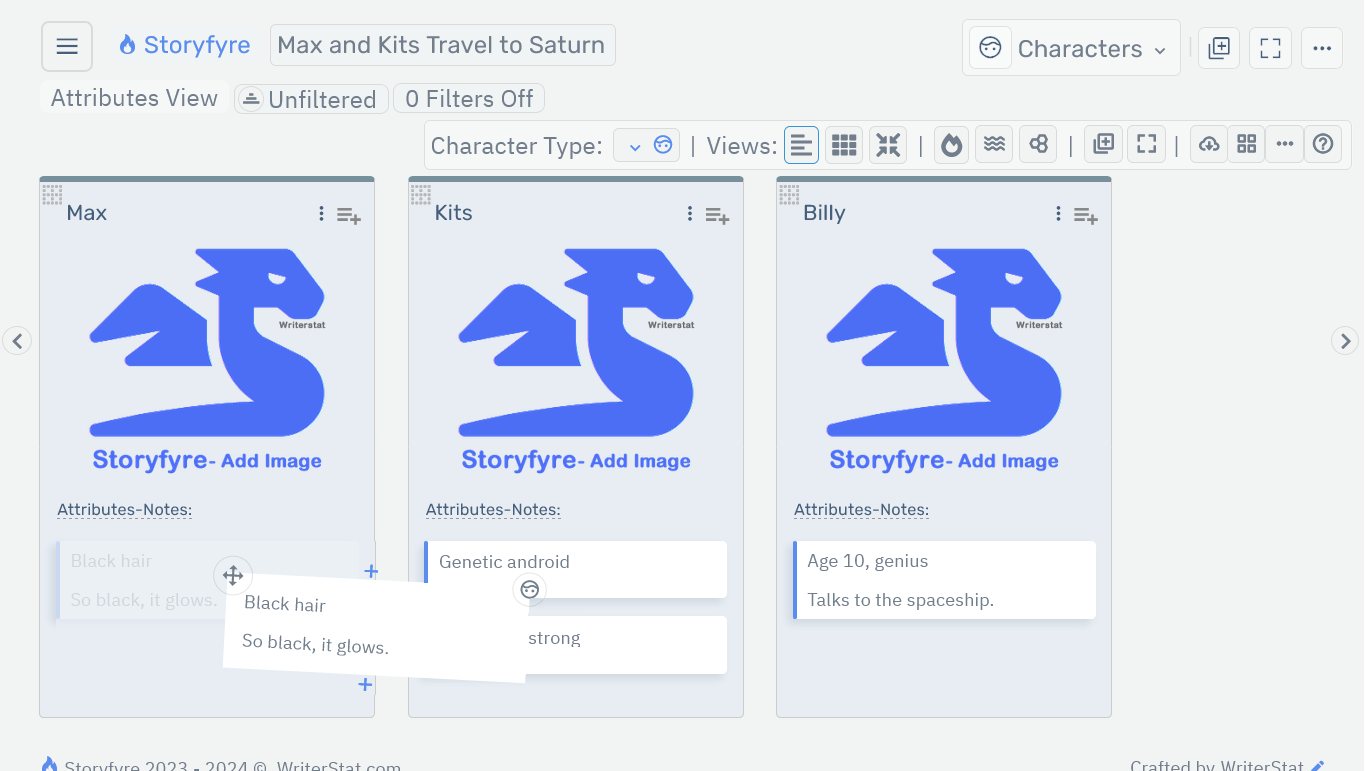Click the cloud upload icon
Screen dimensions: 1365x771
click(x=1208, y=143)
